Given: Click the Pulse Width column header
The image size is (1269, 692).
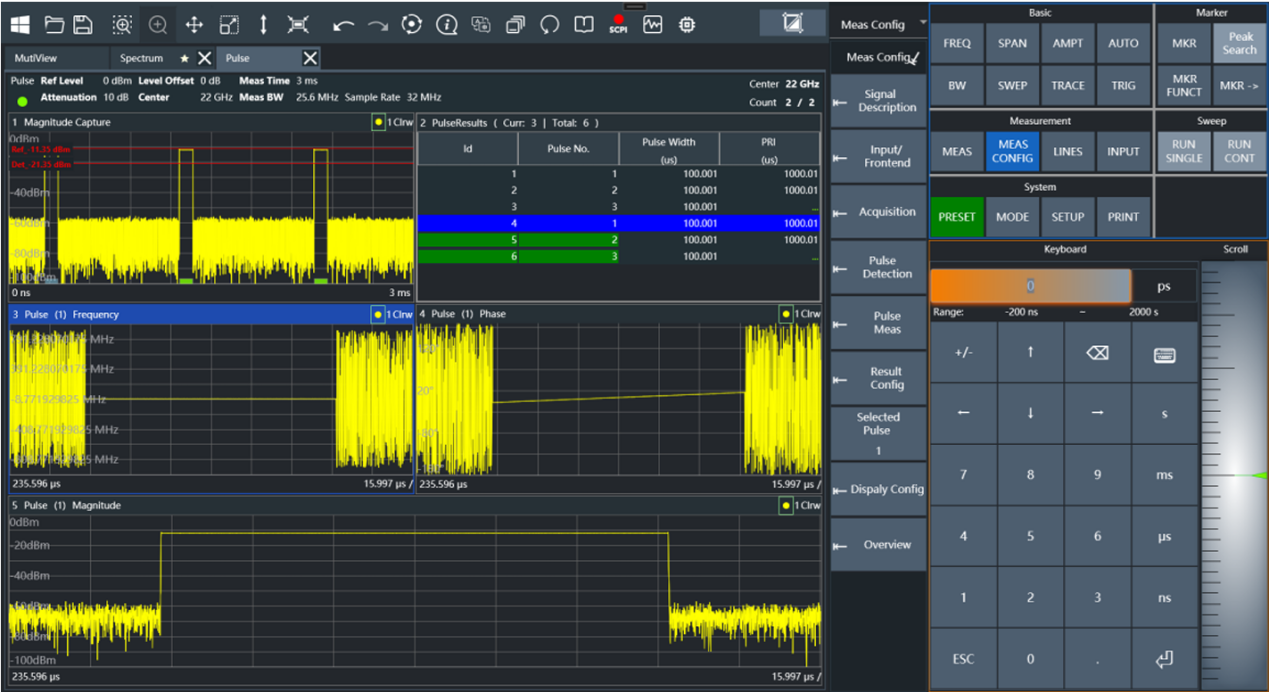Looking at the screenshot, I should (x=668, y=149).
